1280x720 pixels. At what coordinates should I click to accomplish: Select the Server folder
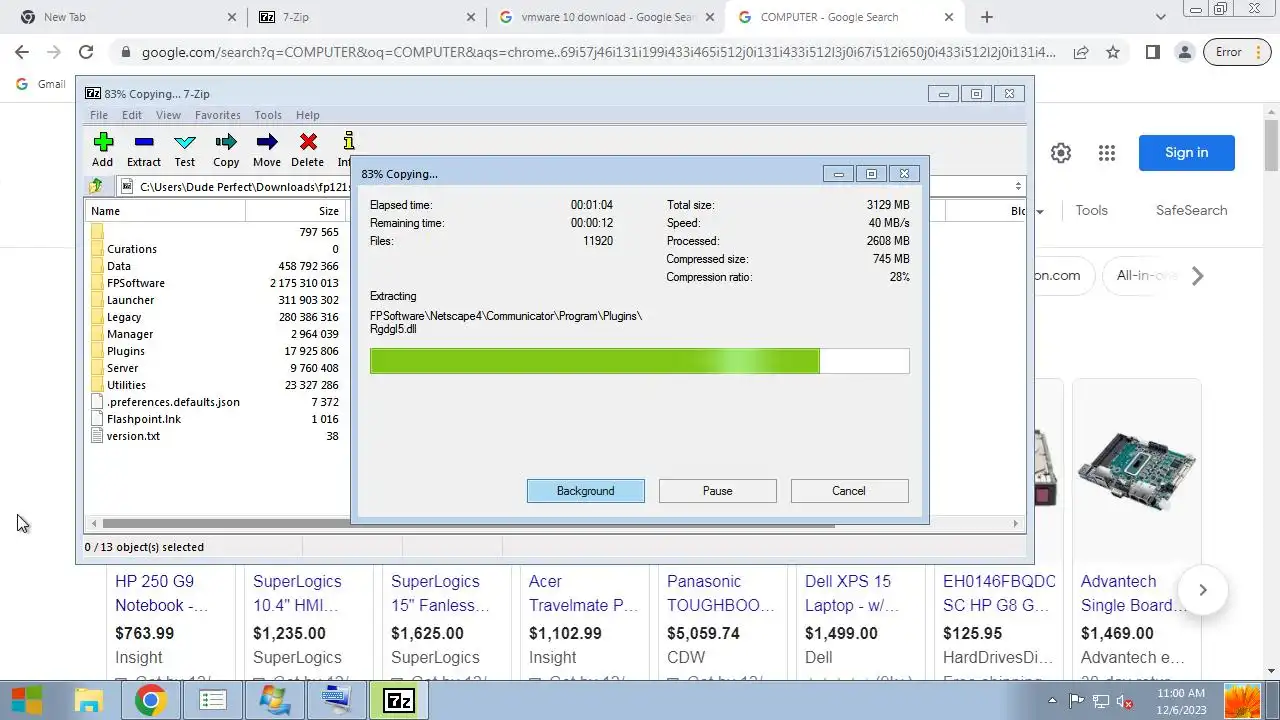tap(123, 368)
